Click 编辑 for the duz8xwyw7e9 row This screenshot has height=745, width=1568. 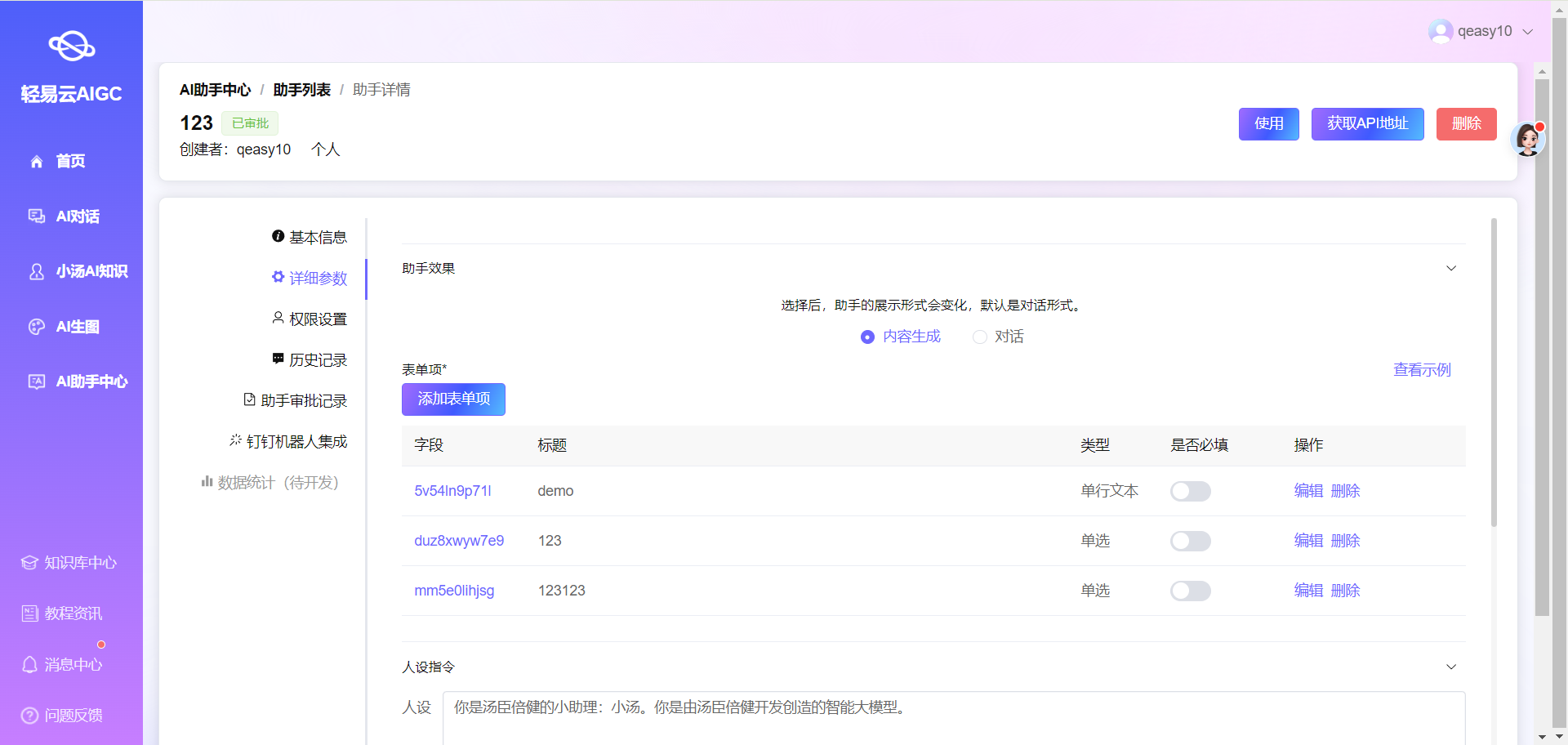tap(1308, 541)
